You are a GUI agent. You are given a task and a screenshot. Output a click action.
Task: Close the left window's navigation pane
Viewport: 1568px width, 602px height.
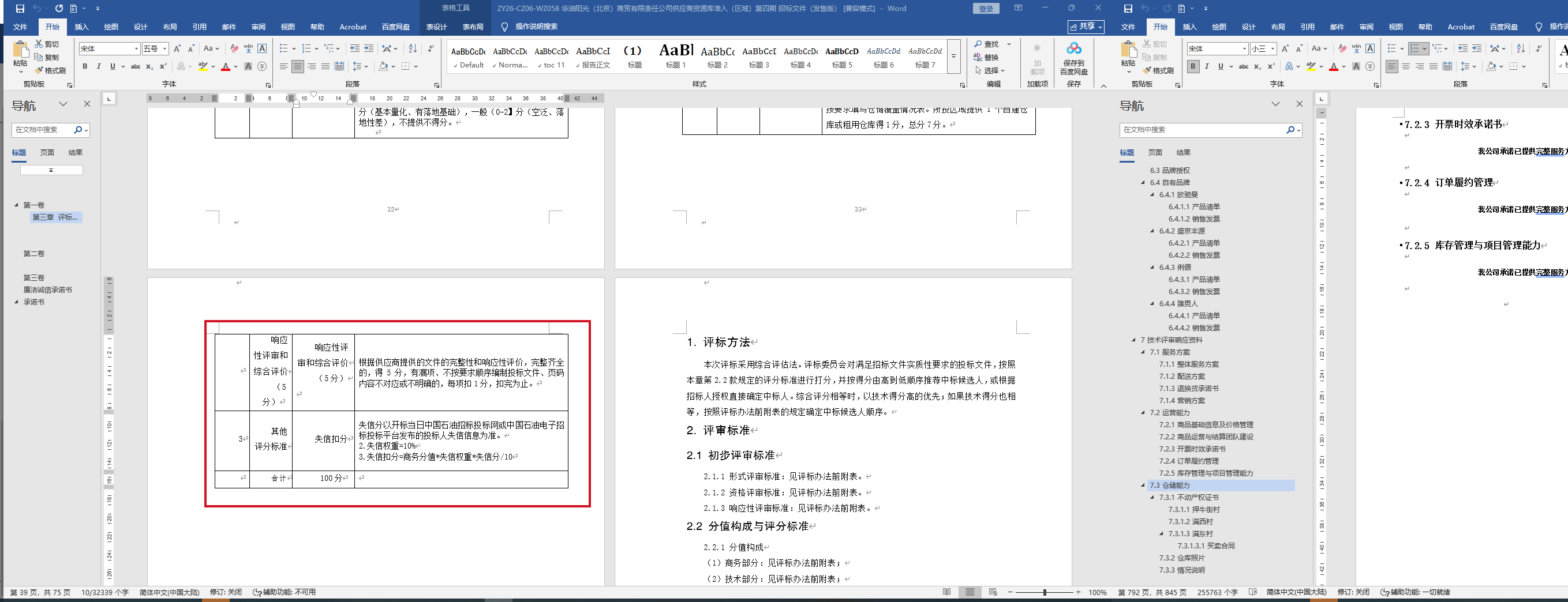(x=87, y=104)
